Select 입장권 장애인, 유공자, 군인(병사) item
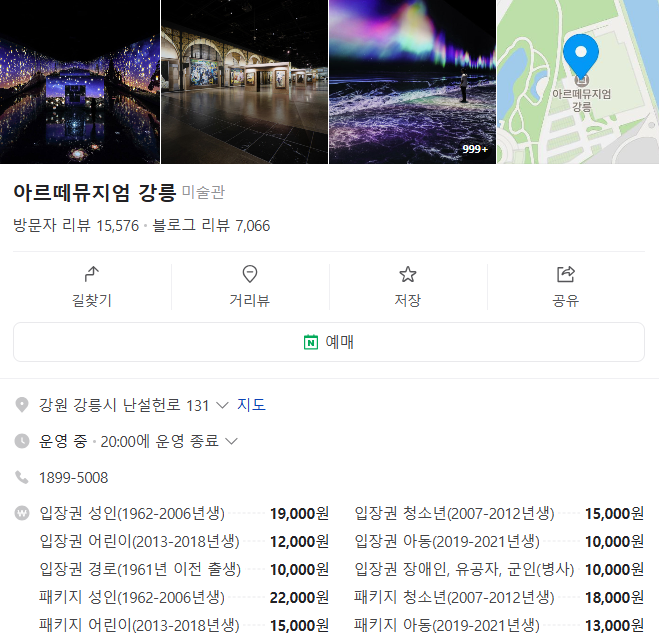 464,569
